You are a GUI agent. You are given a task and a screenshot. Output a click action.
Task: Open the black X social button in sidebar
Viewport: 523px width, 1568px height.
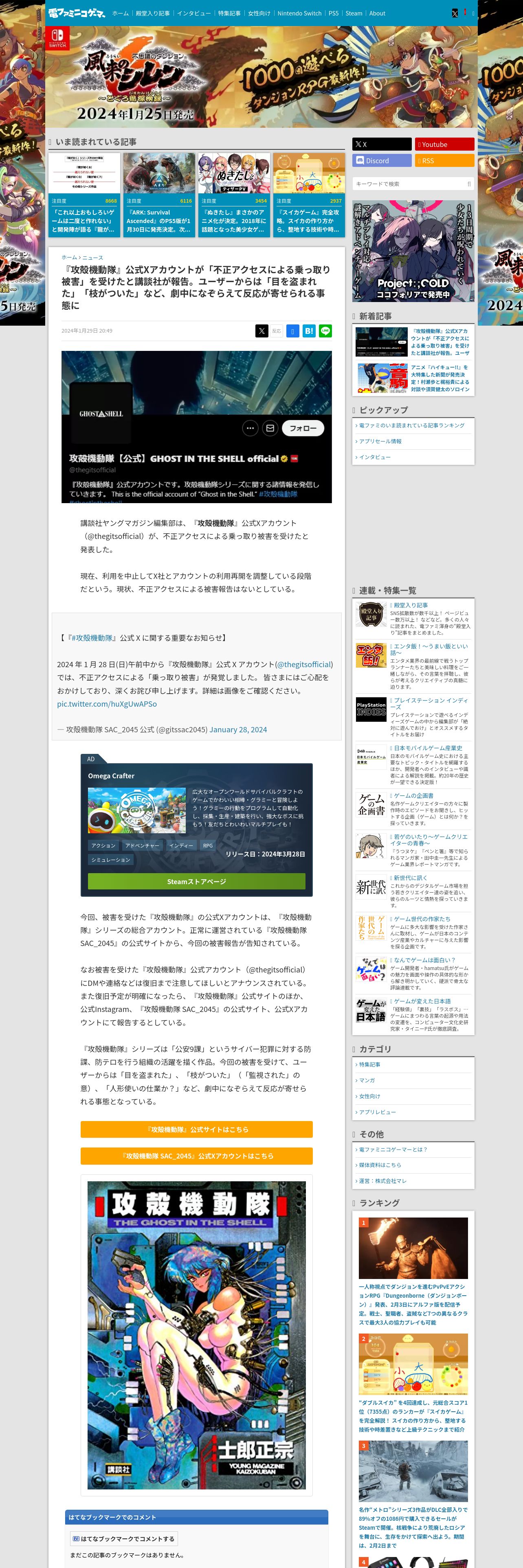tap(382, 144)
